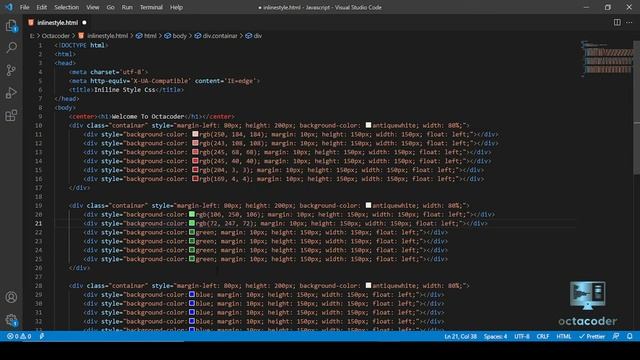Click html element in breadcrumb
640x360 pixels.
tap(146, 36)
